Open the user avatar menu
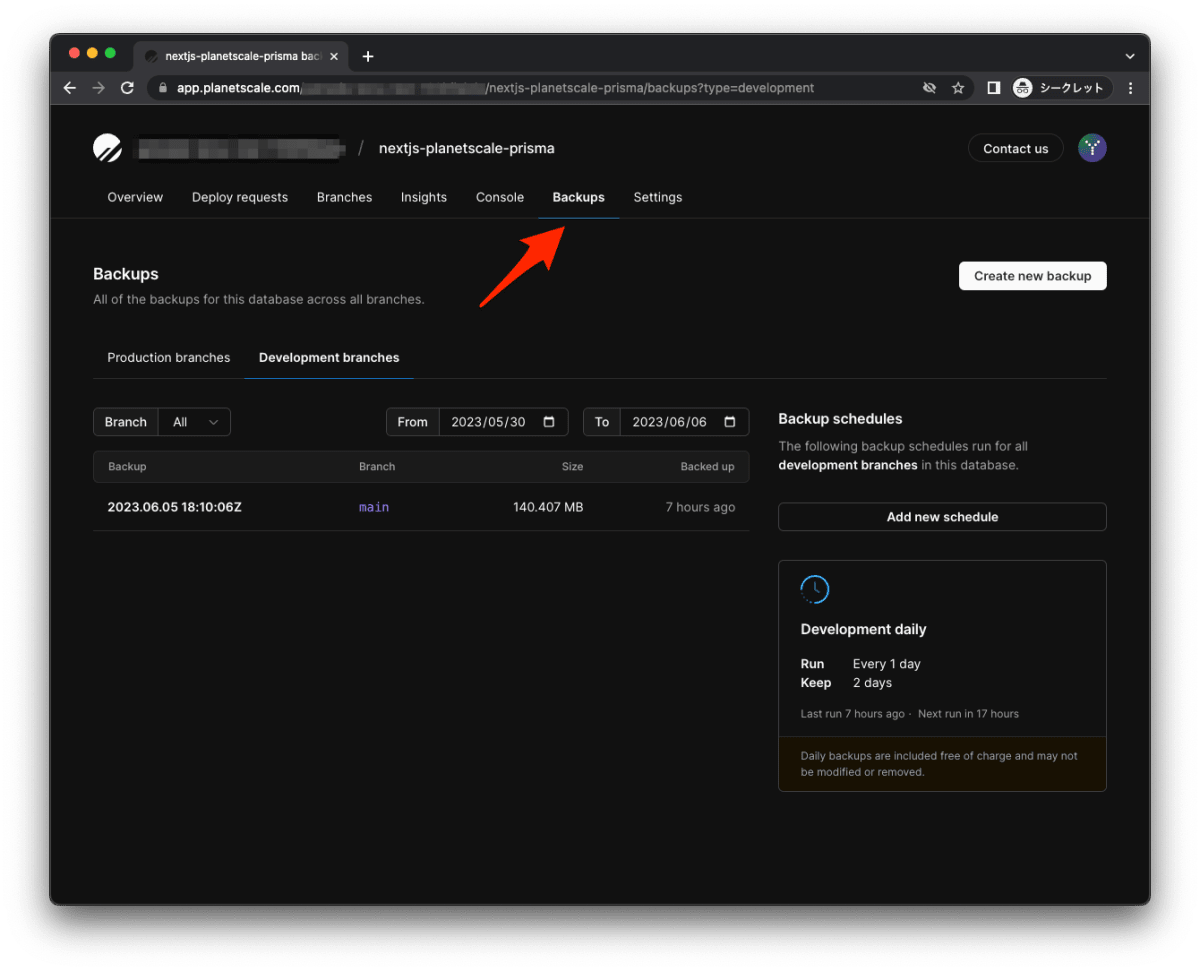The height and width of the screenshot is (971, 1200). coord(1092,148)
